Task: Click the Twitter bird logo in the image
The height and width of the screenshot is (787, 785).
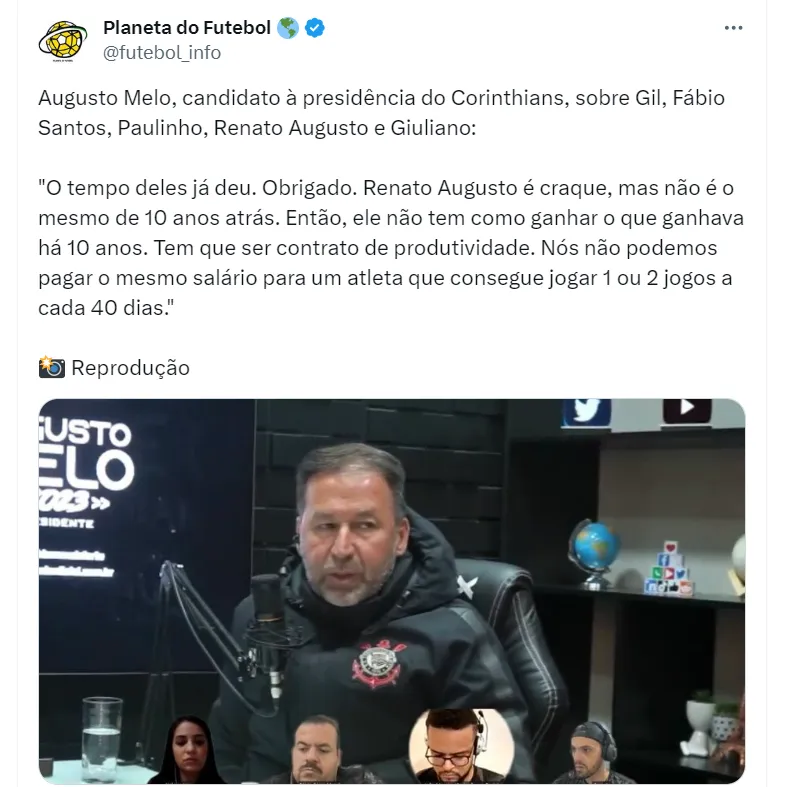Action: [586, 412]
